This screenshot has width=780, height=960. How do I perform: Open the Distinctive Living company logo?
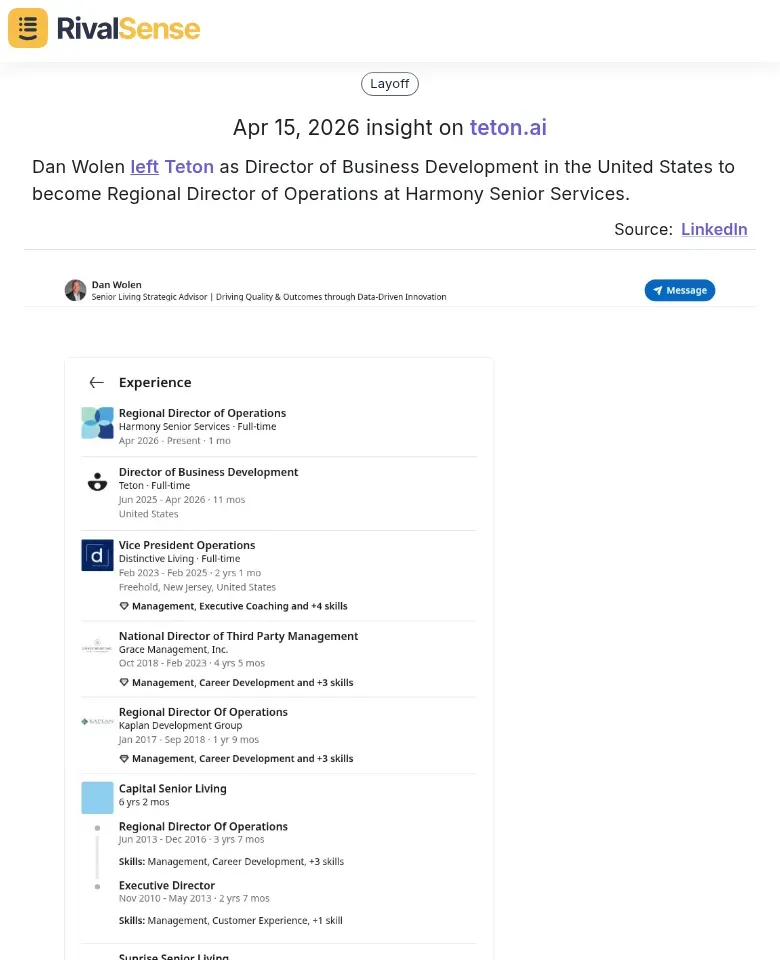pos(97,555)
